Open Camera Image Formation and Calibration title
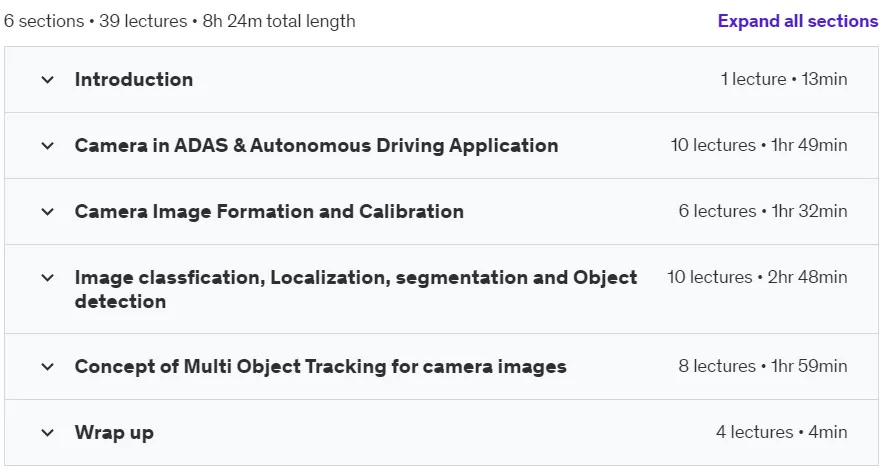The height and width of the screenshot is (471, 883). click(269, 211)
